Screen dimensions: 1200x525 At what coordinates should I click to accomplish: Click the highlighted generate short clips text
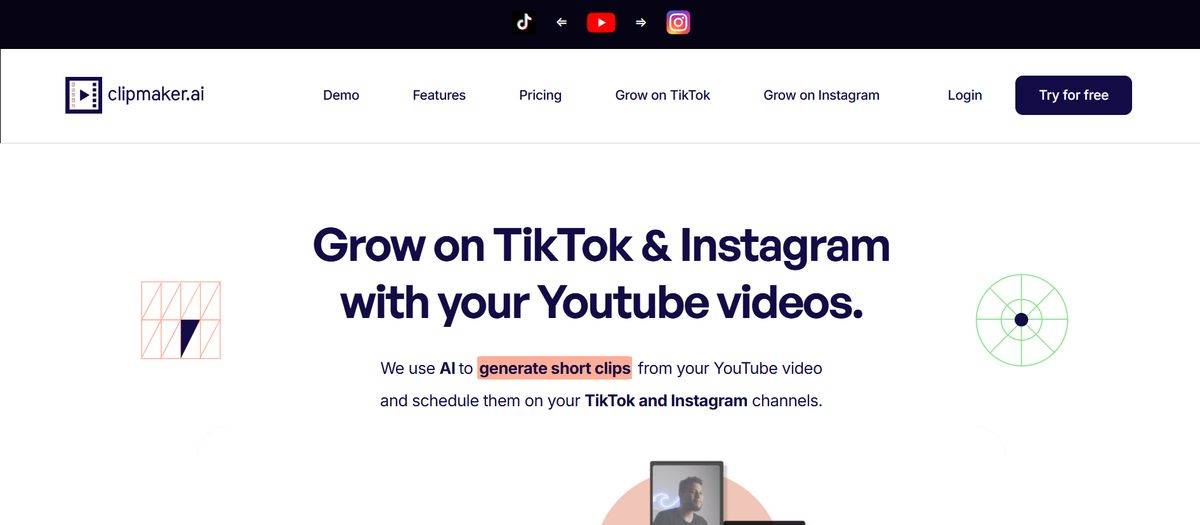[555, 368]
